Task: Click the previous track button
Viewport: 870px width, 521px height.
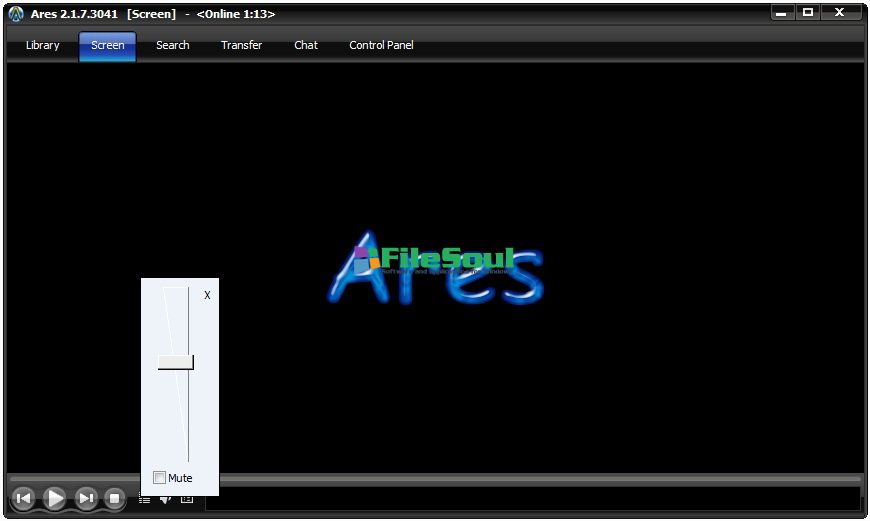Action: click(x=23, y=498)
